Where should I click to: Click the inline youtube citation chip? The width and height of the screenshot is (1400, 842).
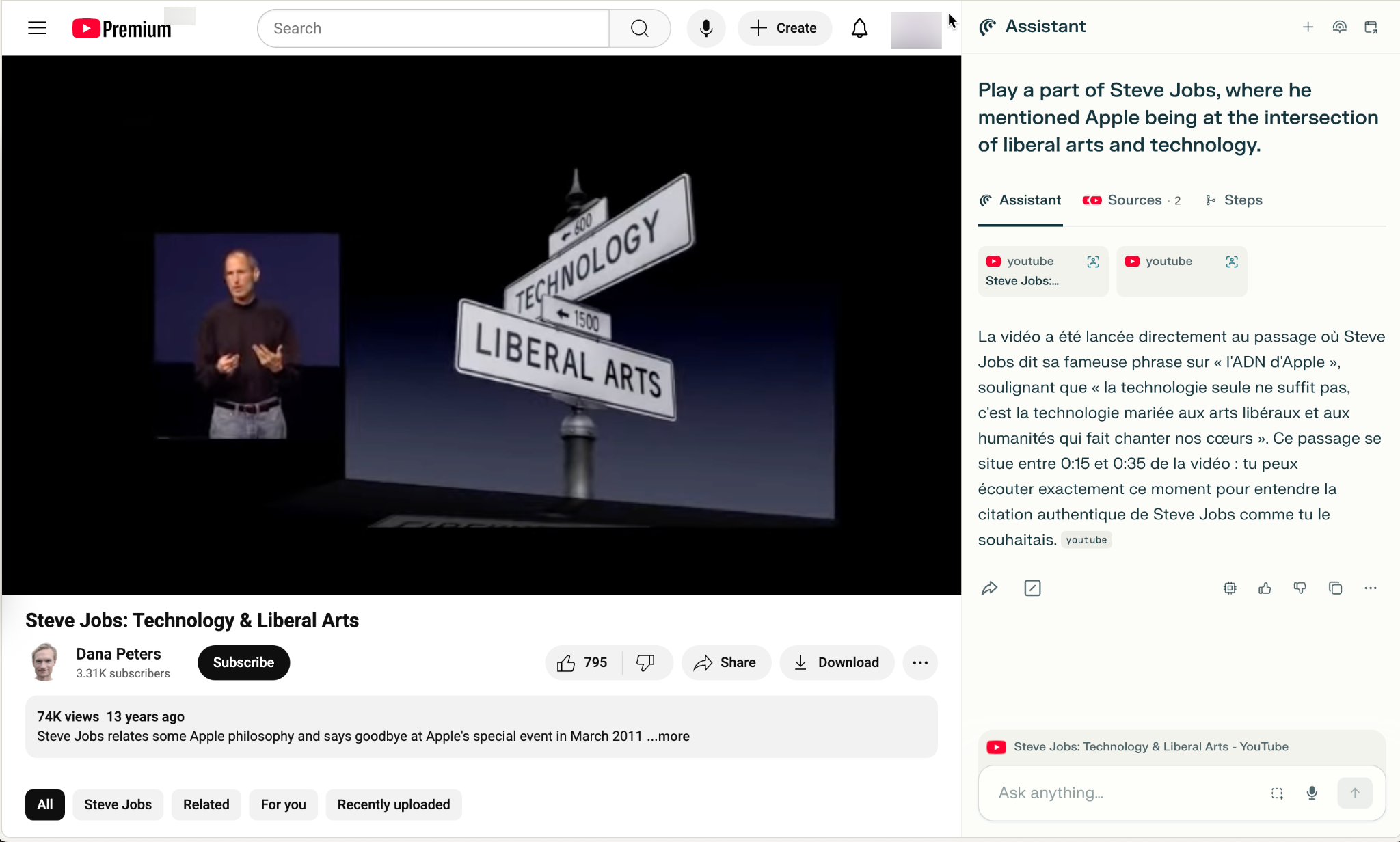click(x=1086, y=540)
